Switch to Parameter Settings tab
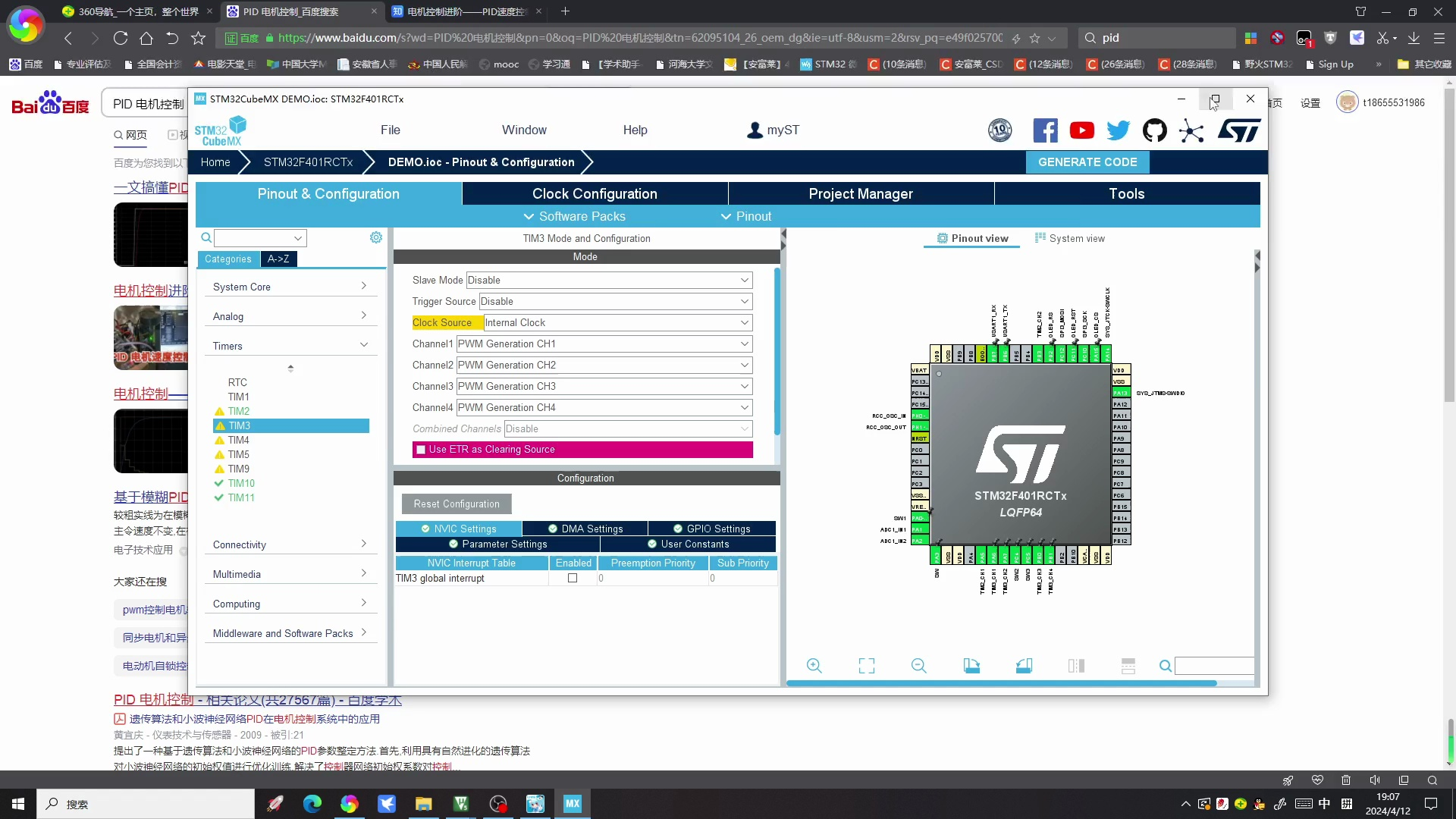 [504, 544]
